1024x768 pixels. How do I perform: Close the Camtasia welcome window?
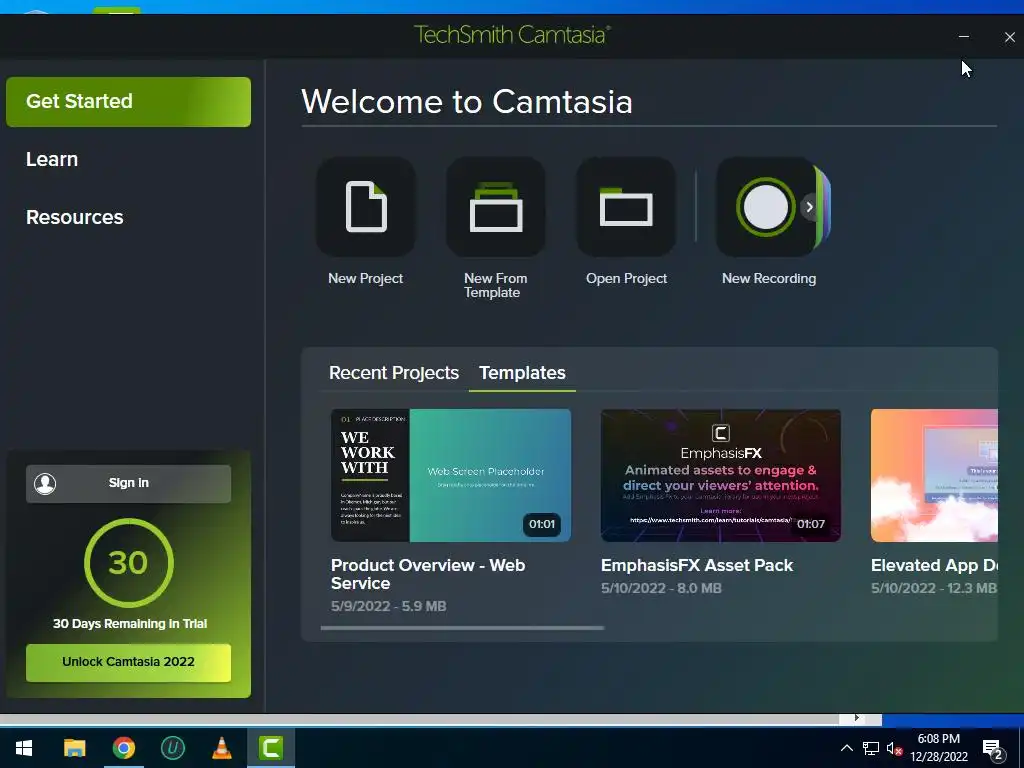[1010, 37]
